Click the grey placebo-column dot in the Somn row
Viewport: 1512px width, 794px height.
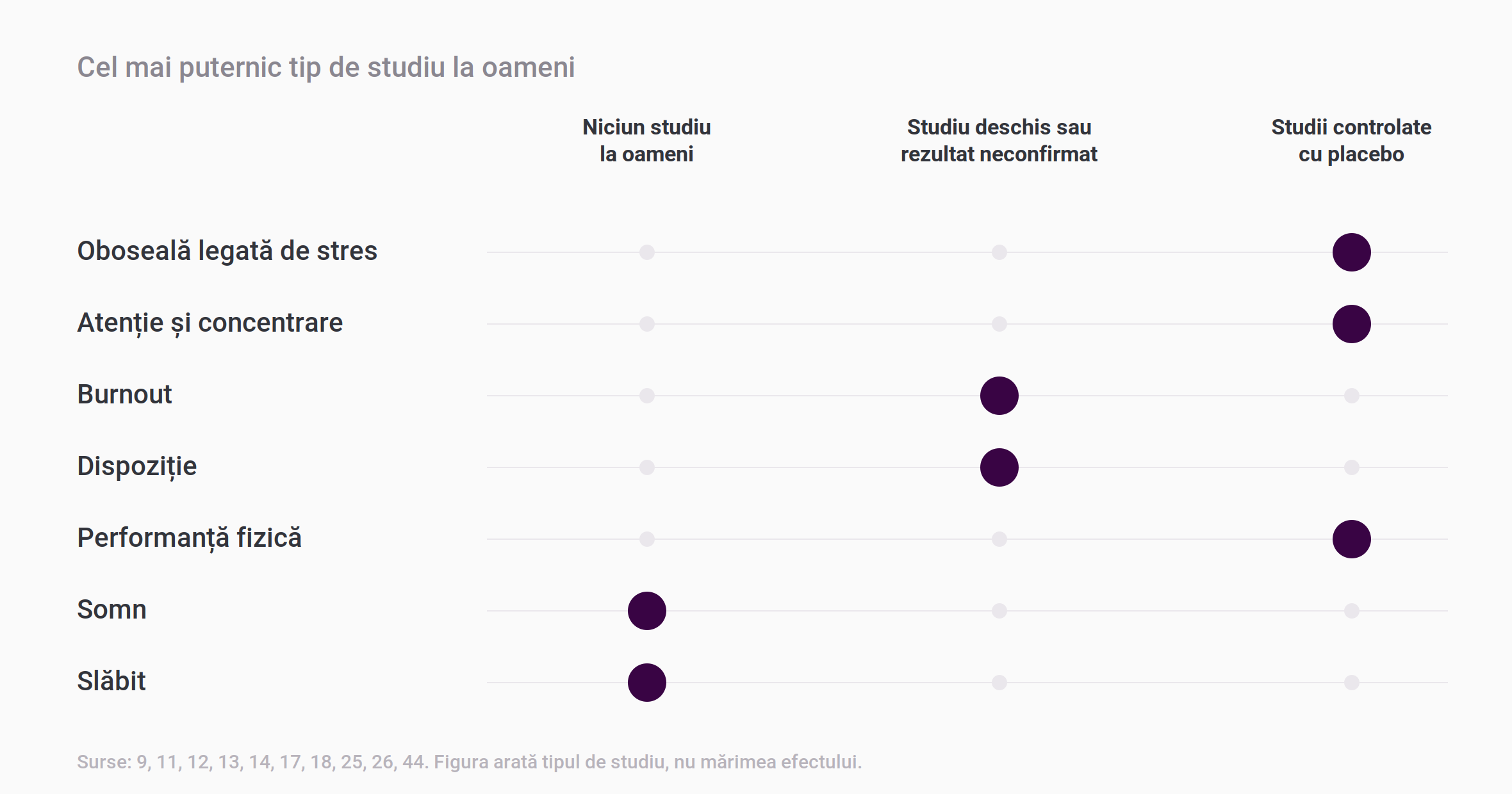point(1352,611)
